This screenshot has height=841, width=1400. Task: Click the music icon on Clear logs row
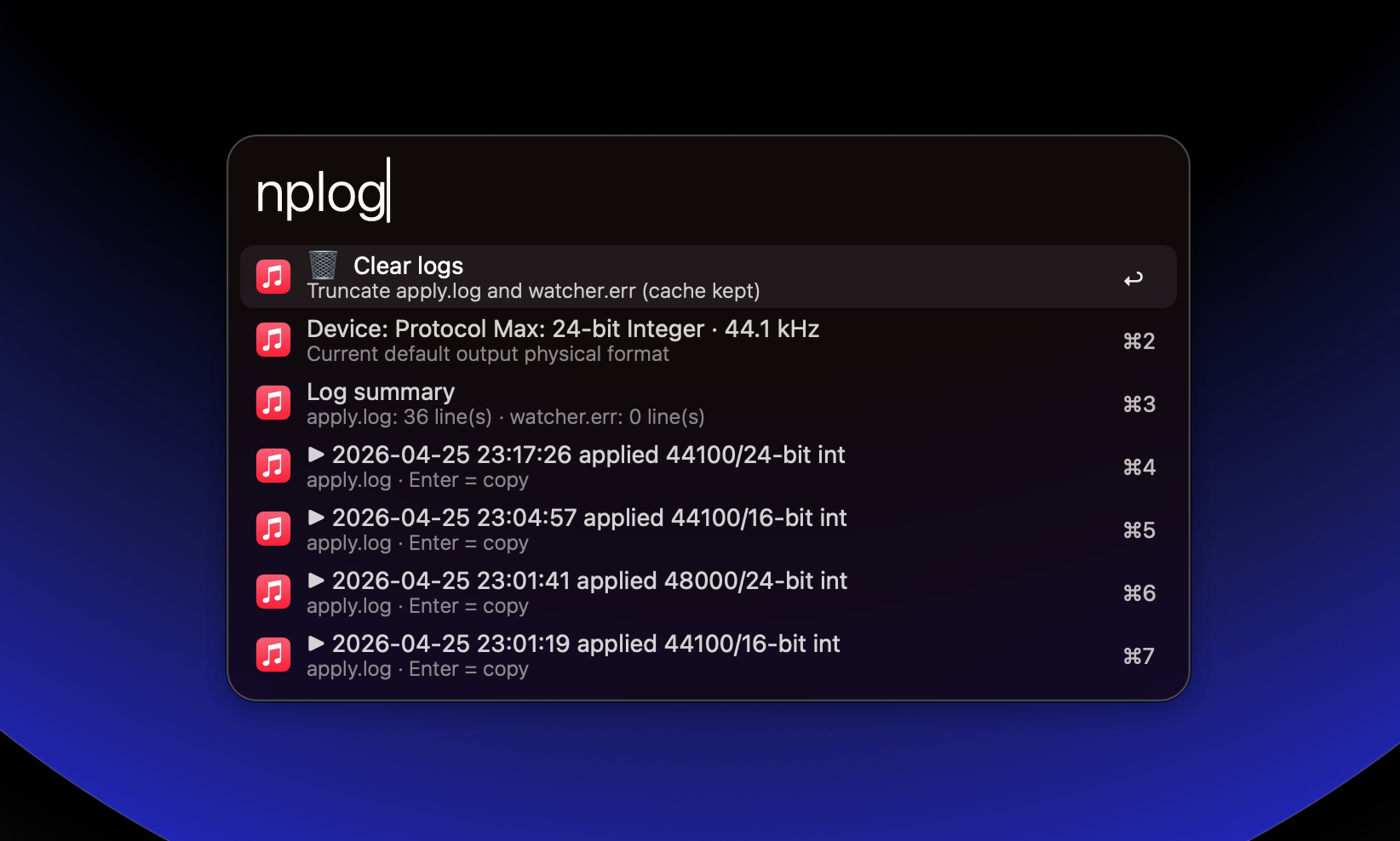tap(273, 277)
